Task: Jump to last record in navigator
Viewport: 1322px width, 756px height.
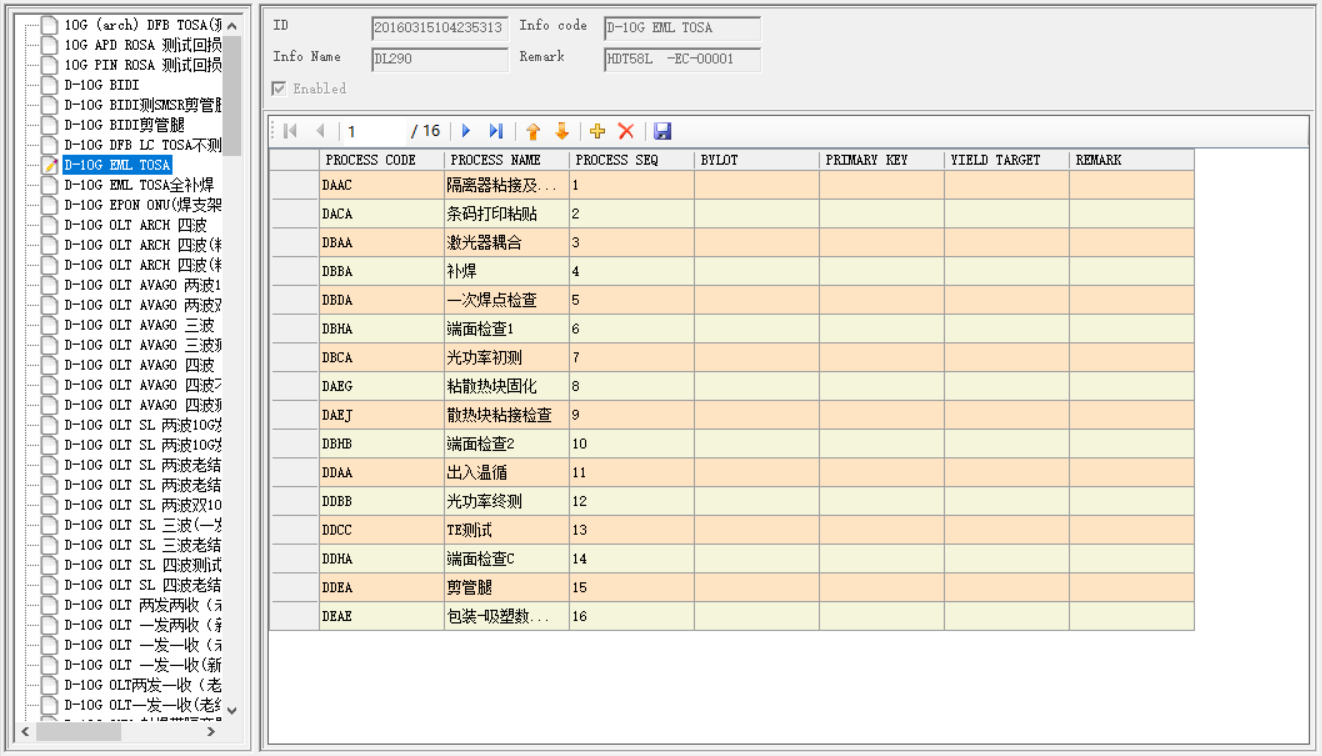Action: (495, 131)
